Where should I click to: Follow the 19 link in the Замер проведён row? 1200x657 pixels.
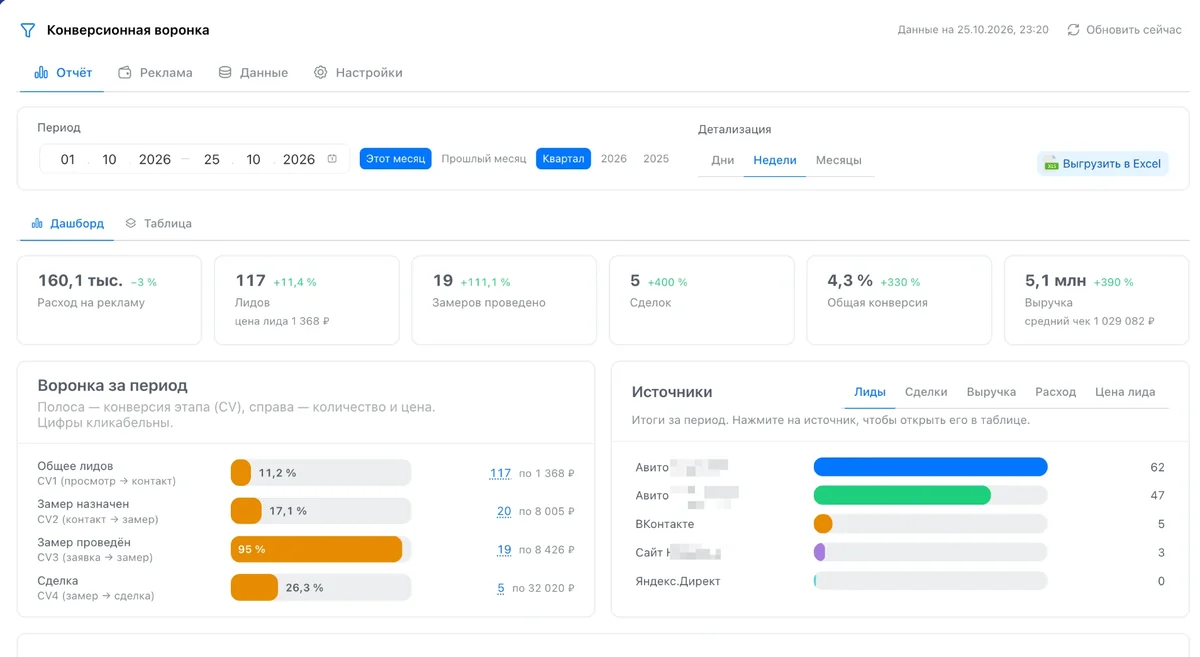pos(504,549)
